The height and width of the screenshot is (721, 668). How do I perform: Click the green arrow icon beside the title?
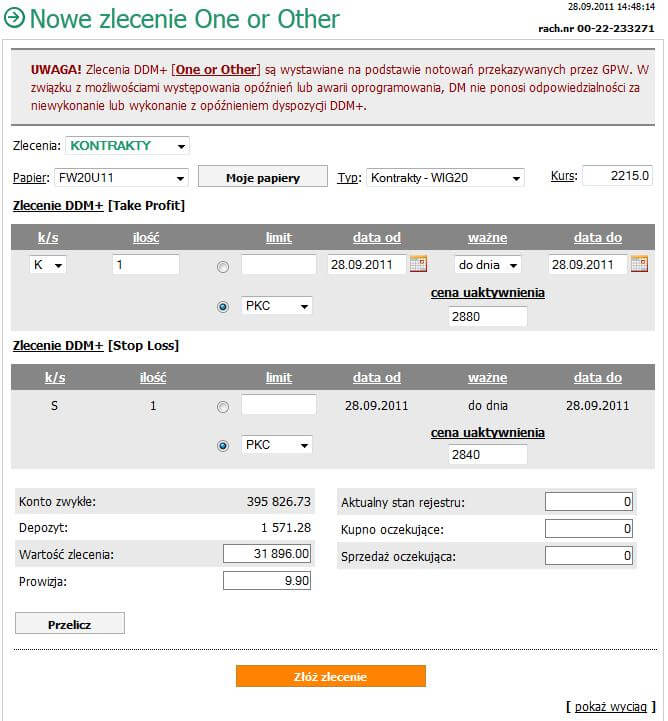[x=14, y=19]
